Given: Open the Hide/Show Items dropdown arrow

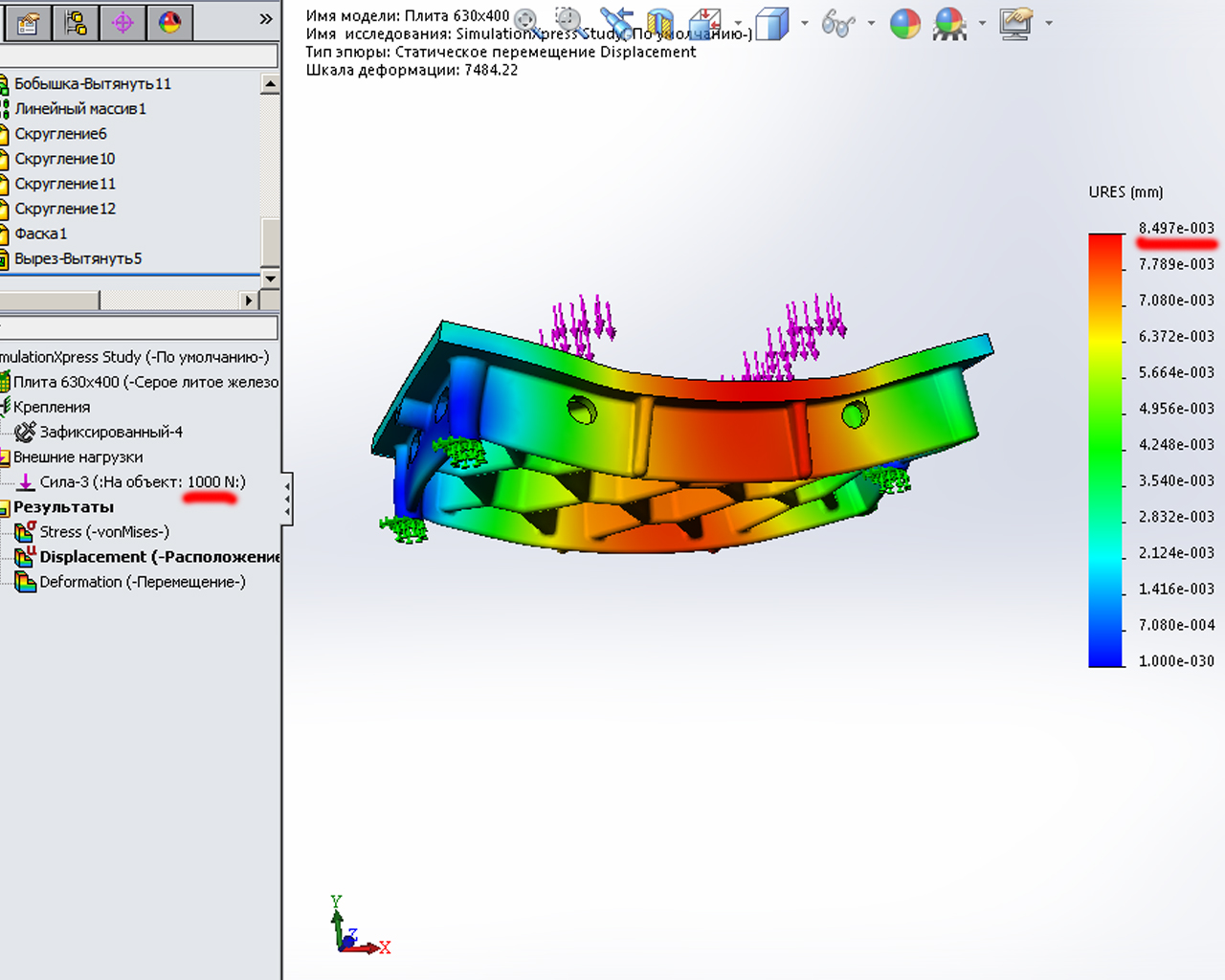Looking at the screenshot, I should coord(871,23).
